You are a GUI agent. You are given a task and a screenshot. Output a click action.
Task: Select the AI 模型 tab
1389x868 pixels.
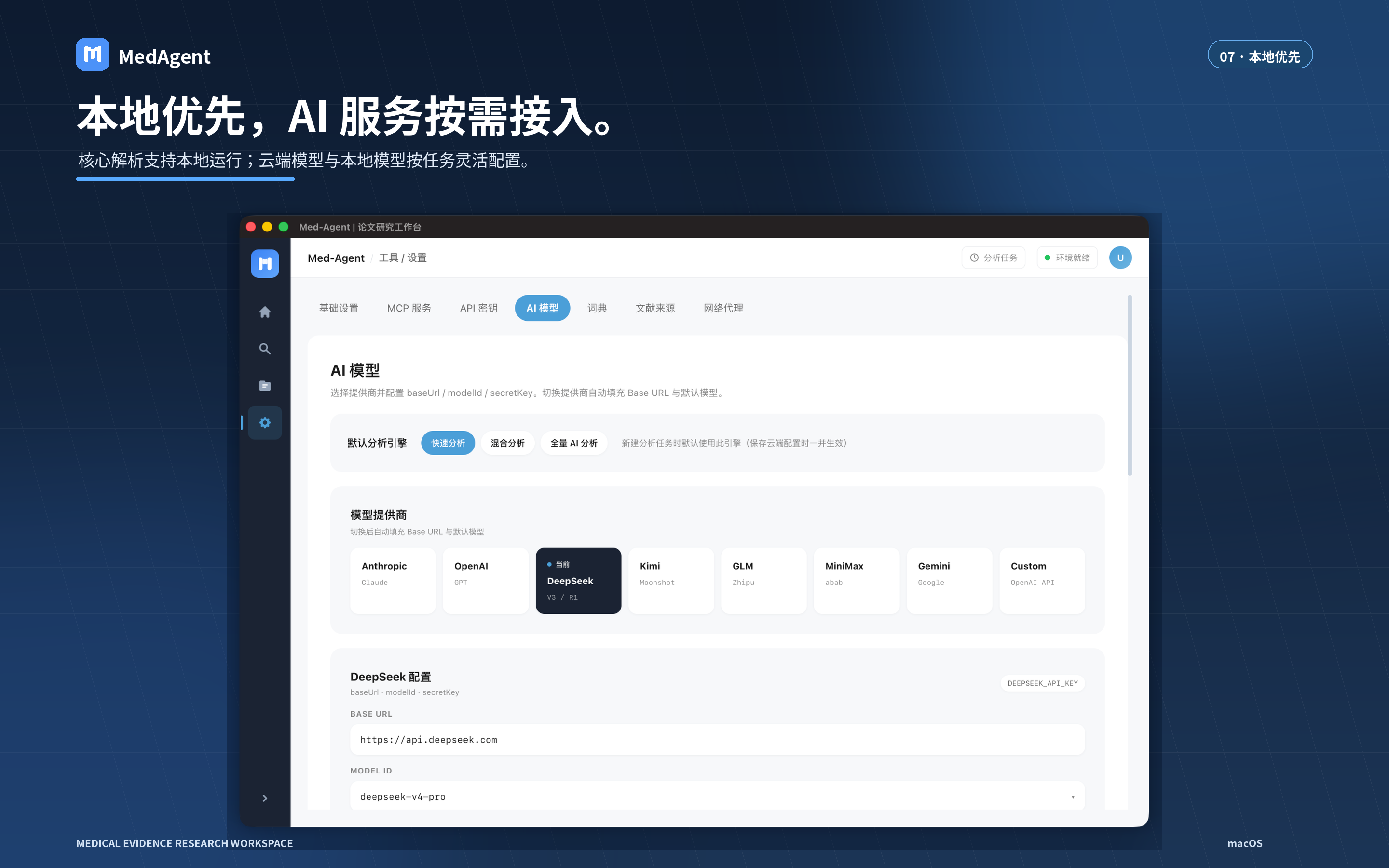click(542, 308)
